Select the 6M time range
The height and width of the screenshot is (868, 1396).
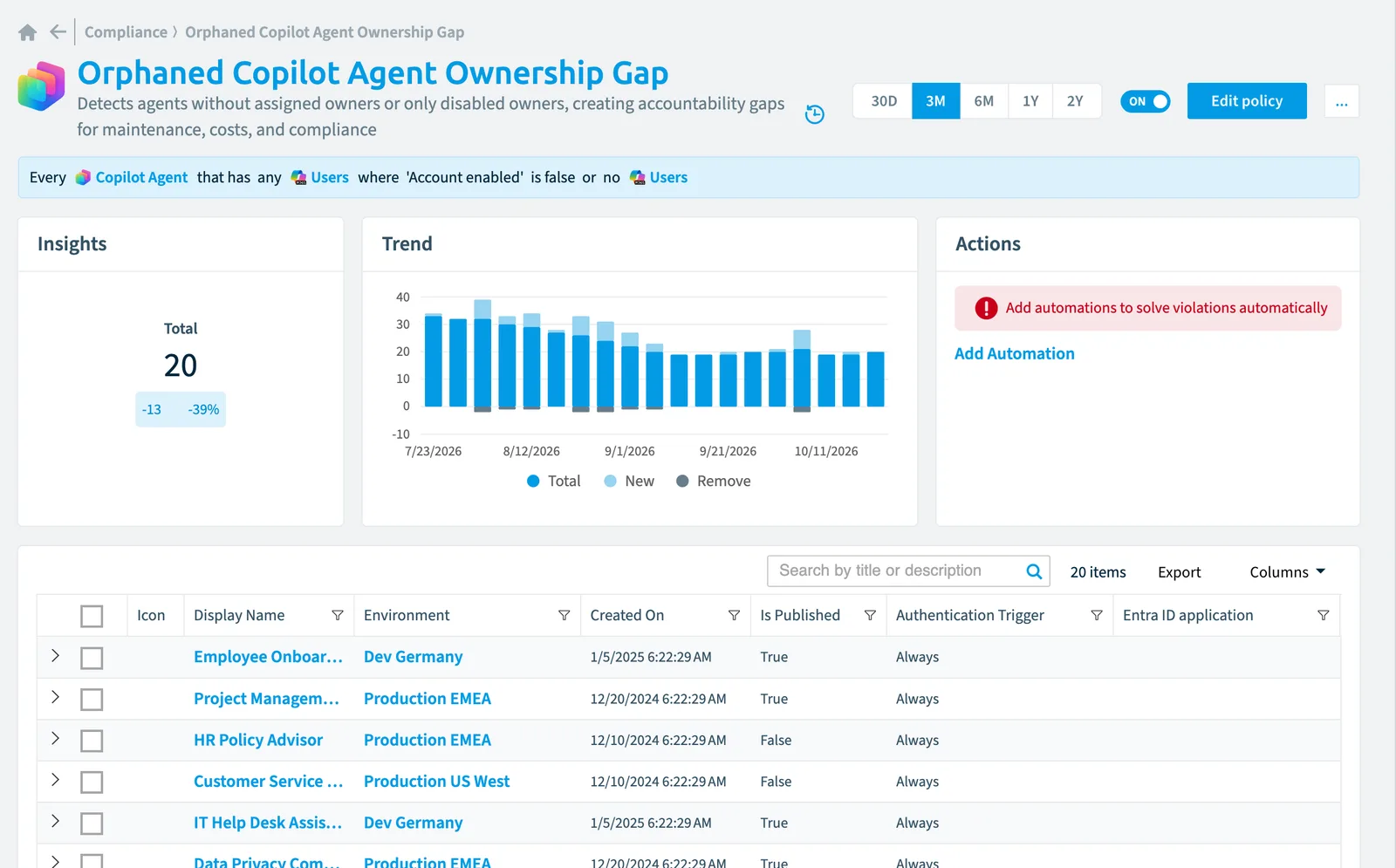pos(984,101)
